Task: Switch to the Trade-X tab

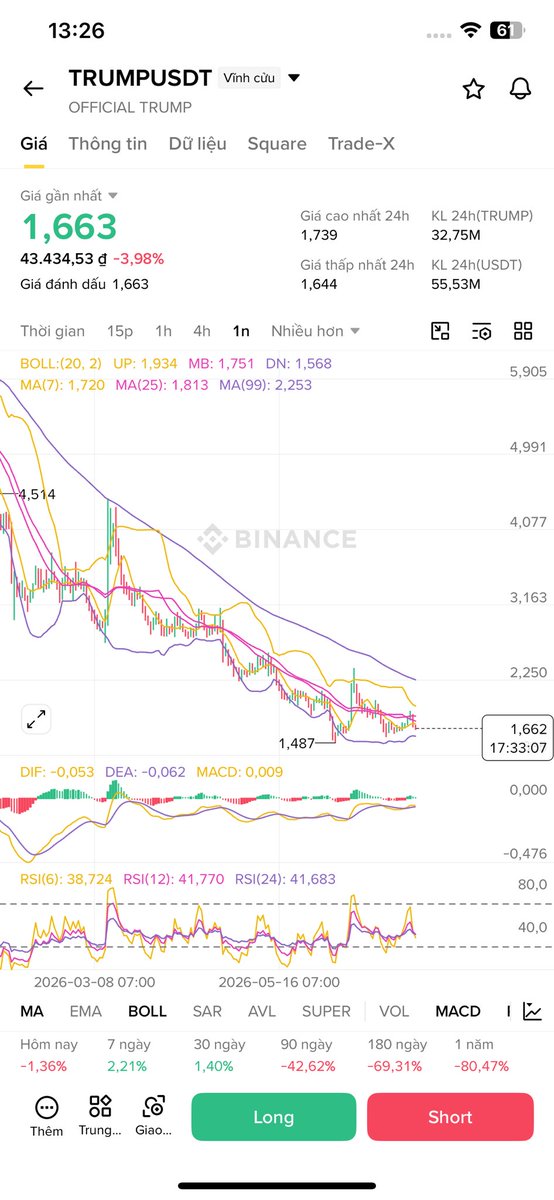Action: click(361, 144)
